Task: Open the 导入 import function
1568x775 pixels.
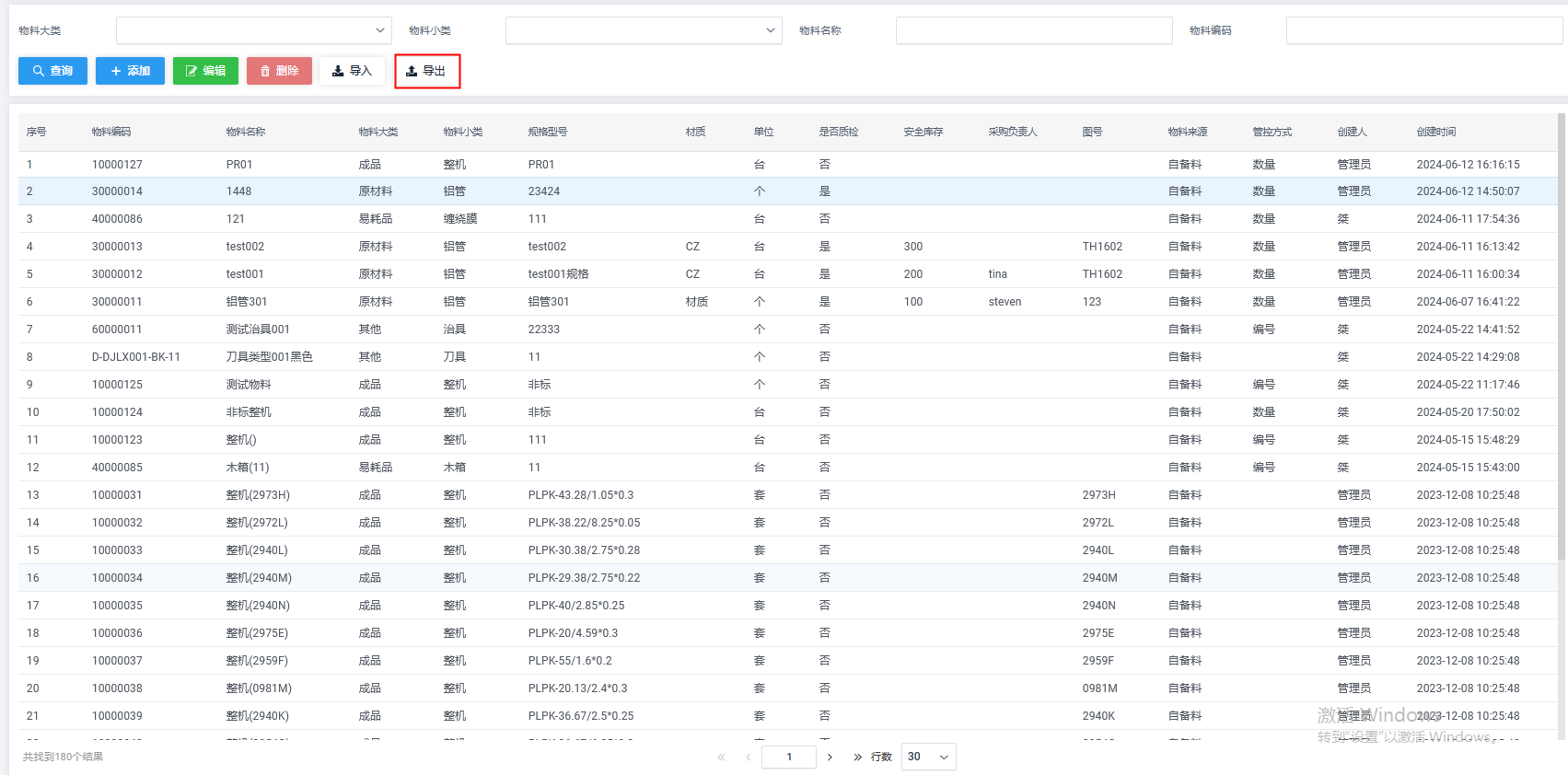Action: tap(352, 71)
